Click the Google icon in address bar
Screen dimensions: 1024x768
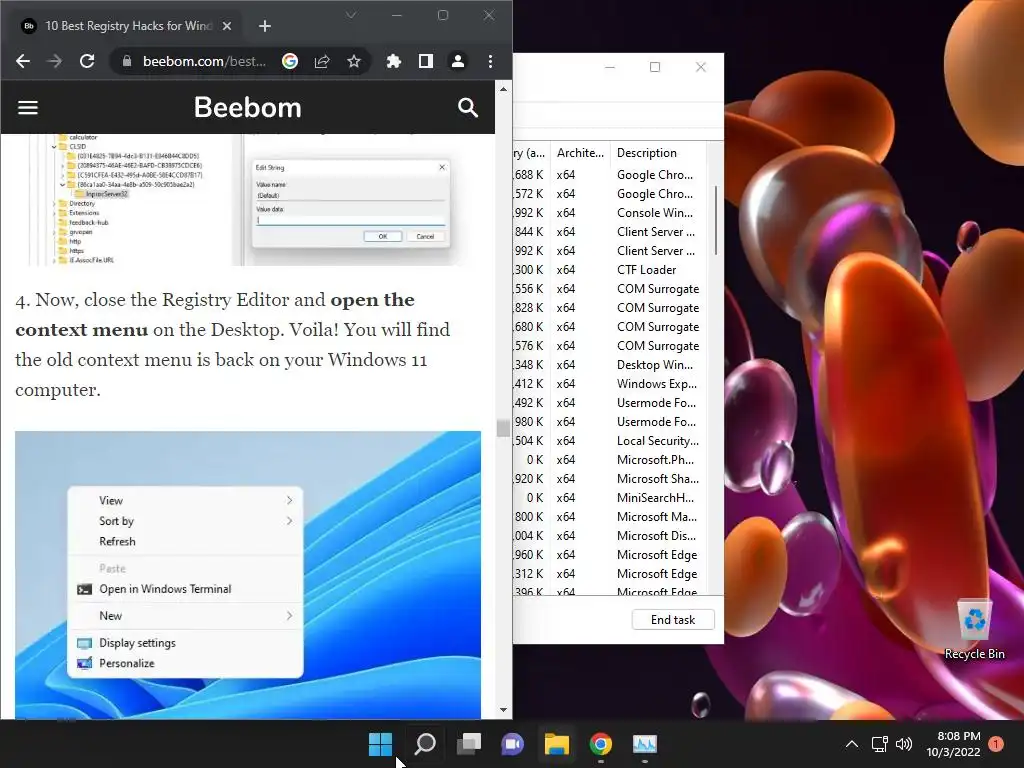290,61
